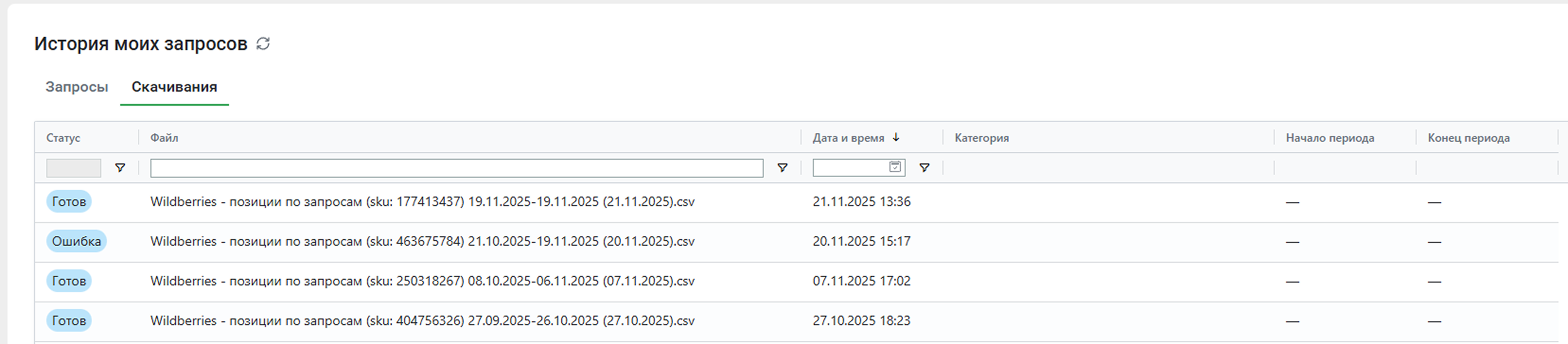1568x344 pixels.
Task: Open the filter icon for Статус column
Action: [120, 168]
